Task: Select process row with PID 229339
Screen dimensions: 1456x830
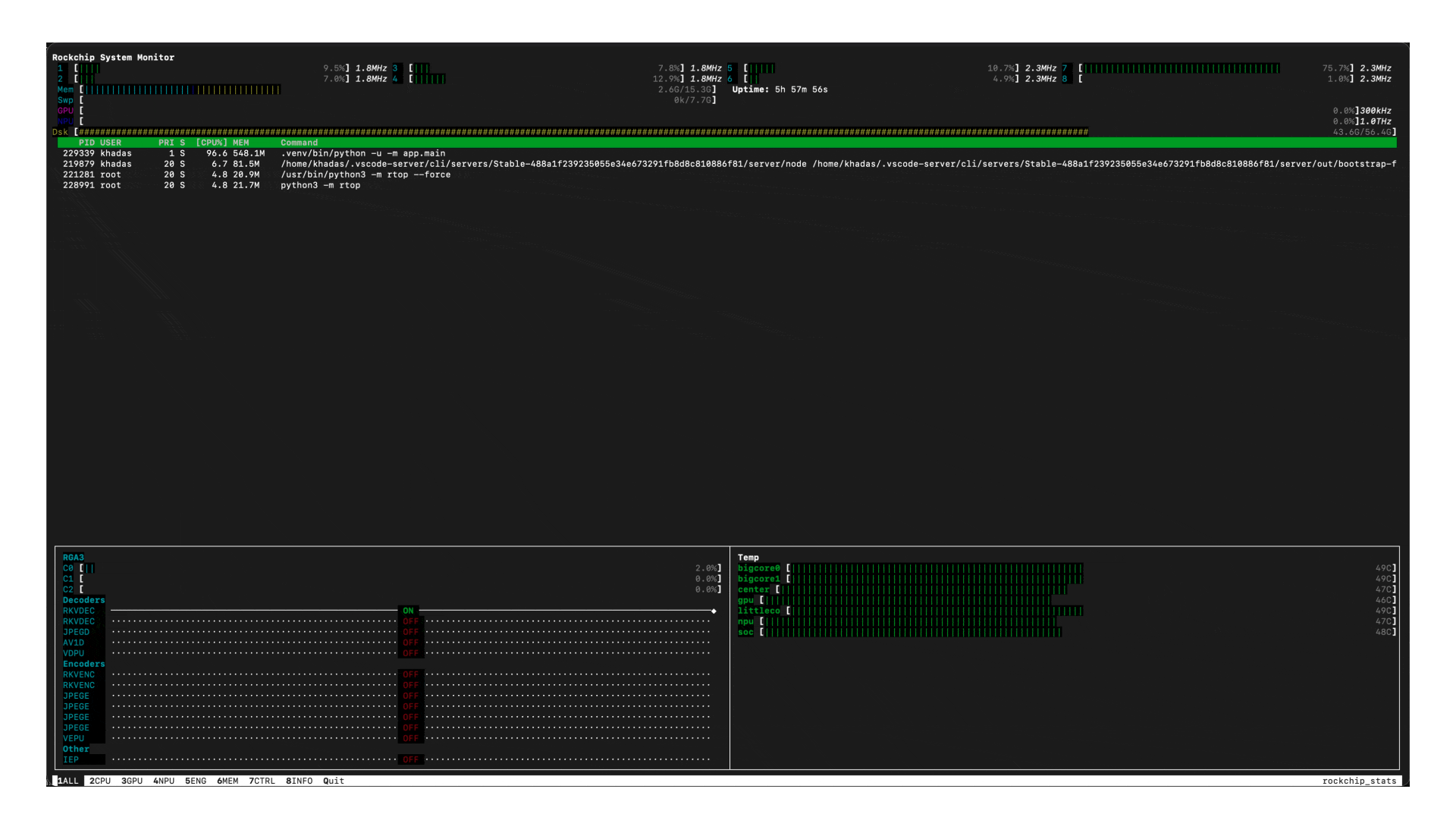Action: click(726, 153)
